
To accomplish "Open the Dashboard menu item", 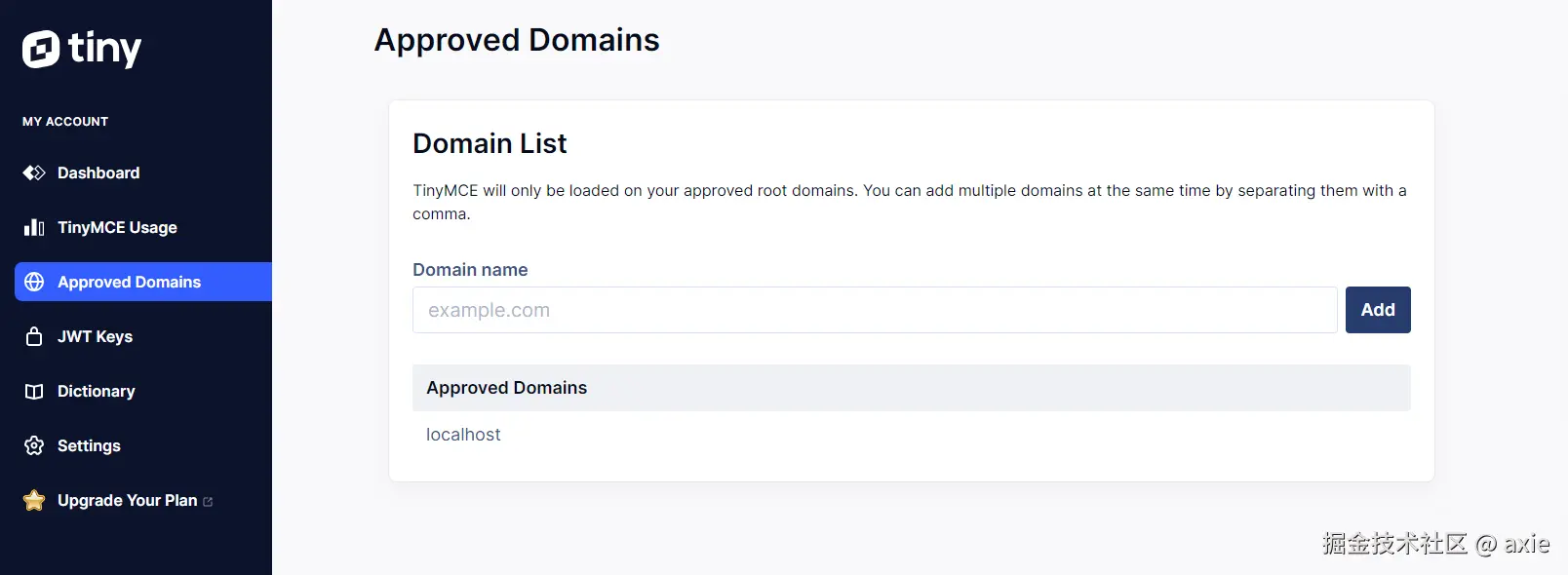I will [x=98, y=173].
